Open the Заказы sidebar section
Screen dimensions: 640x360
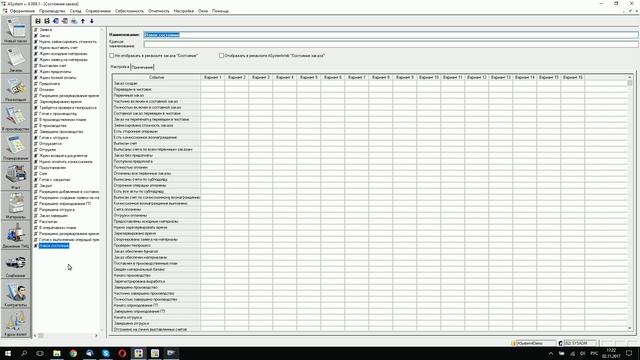16,60
